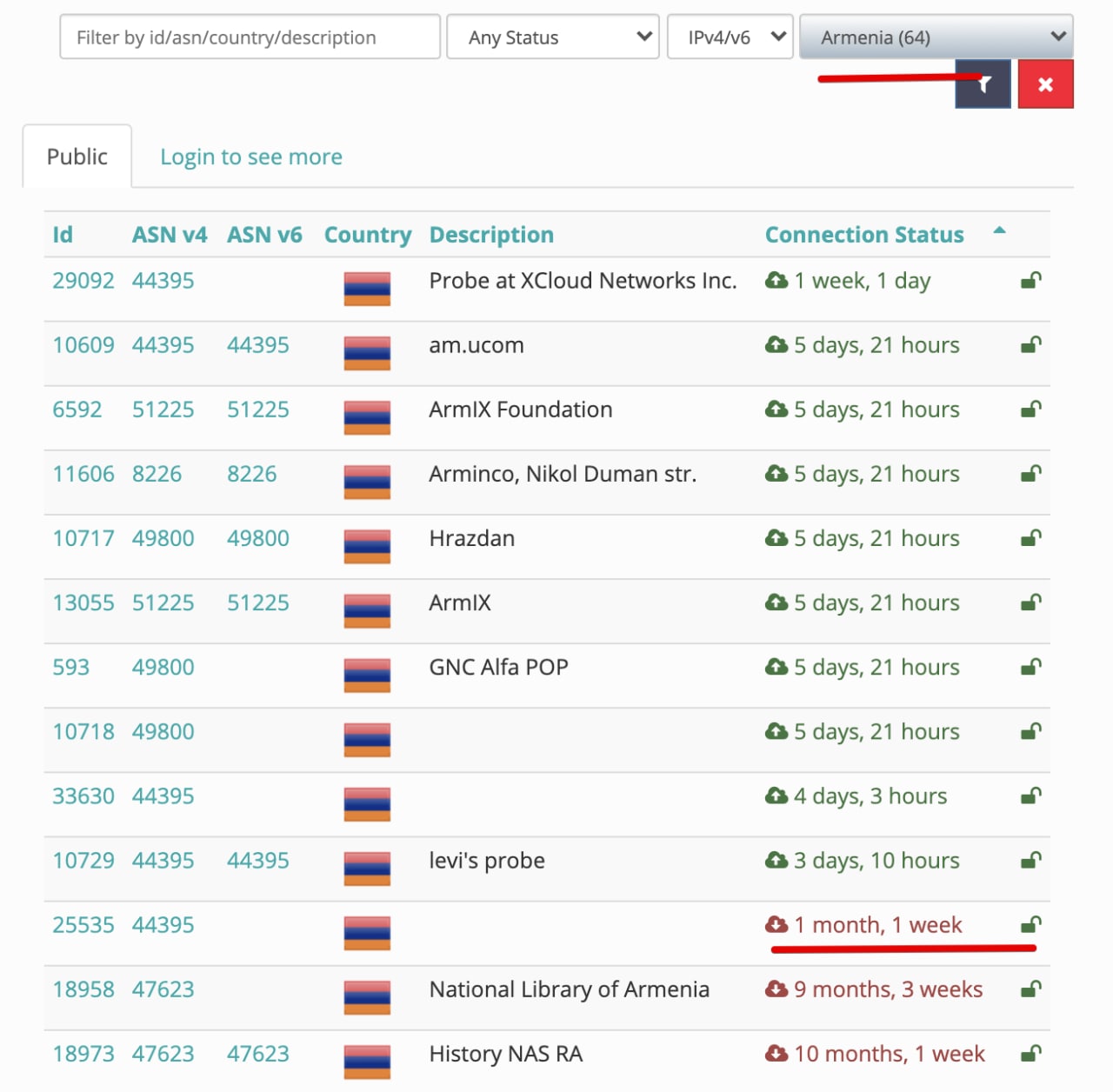This screenshot has width=1113, height=1092.
Task: Click unlock icon in levi's probe row
Action: 1031,859
